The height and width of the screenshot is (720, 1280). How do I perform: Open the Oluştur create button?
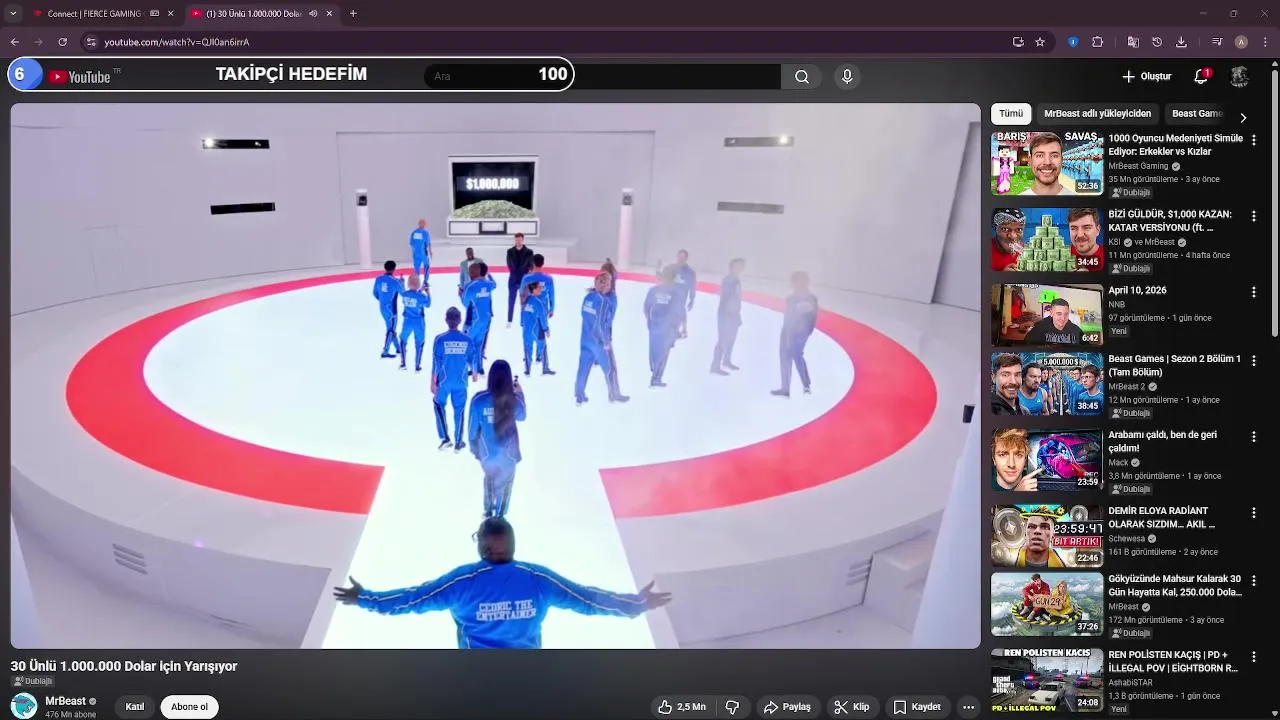click(x=1146, y=76)
